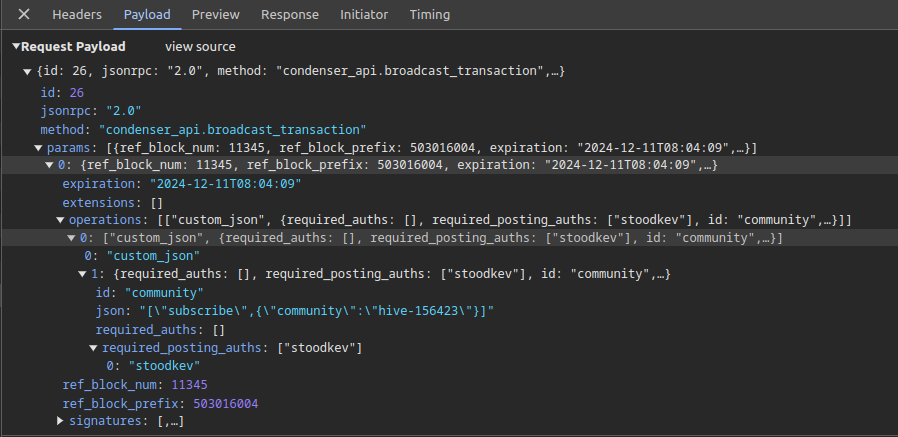Select the method condenser_api.broadcast_transaction value
Screen dimensions: 898x437
point(231,130)
